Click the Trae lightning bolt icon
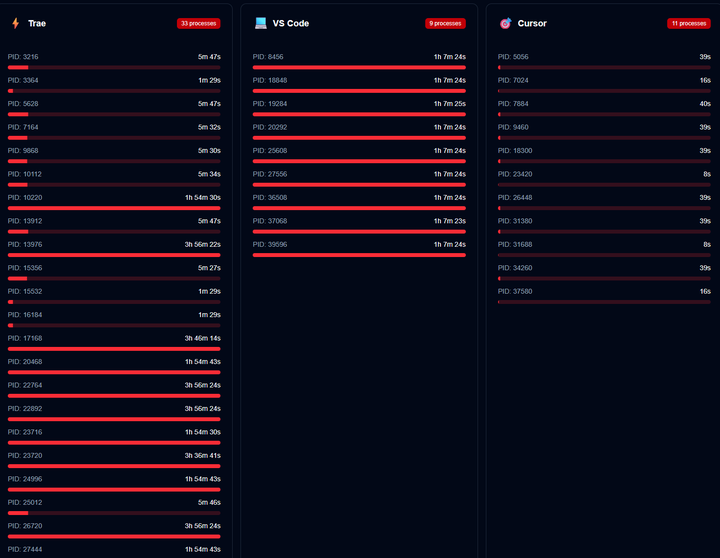 (x=16, y=23)
